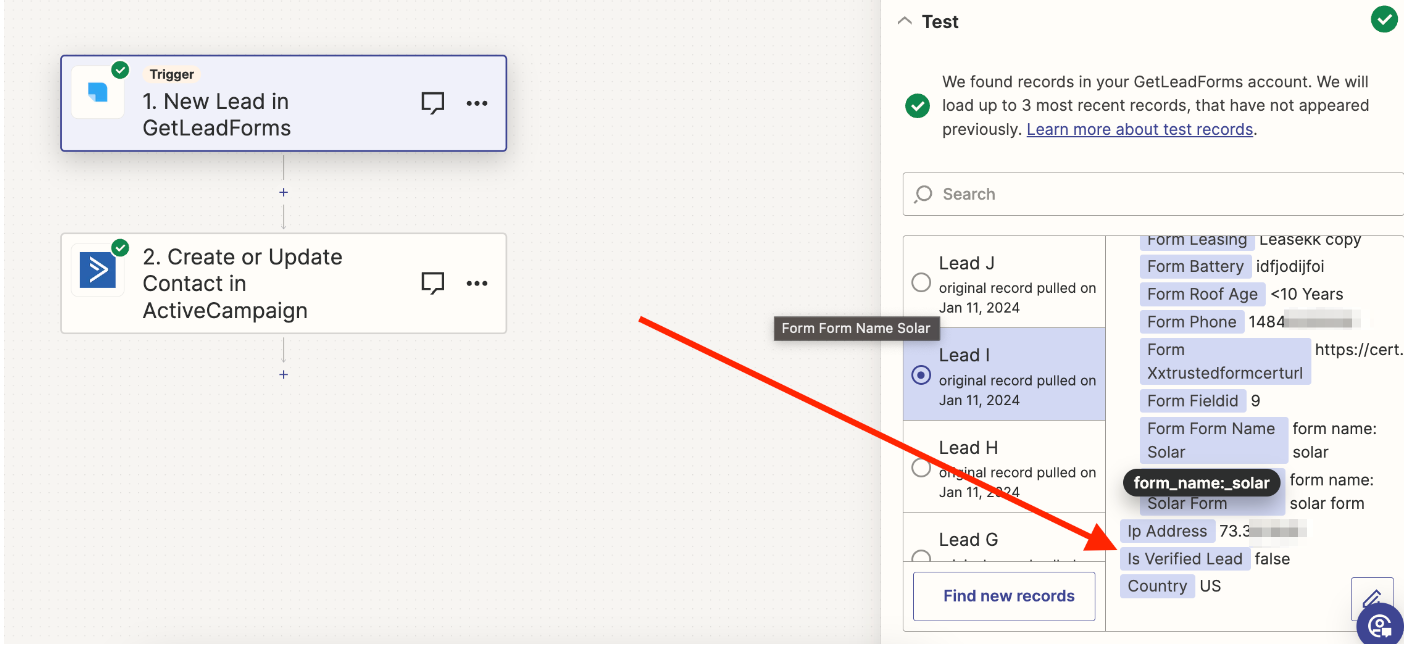
Task: Open the Learn more about test records link
Action: point(1139,128)
